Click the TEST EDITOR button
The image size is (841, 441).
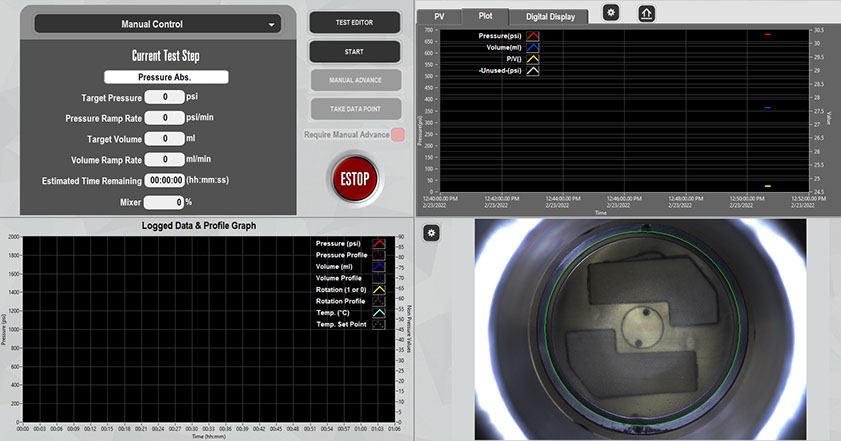coord(355,22)
